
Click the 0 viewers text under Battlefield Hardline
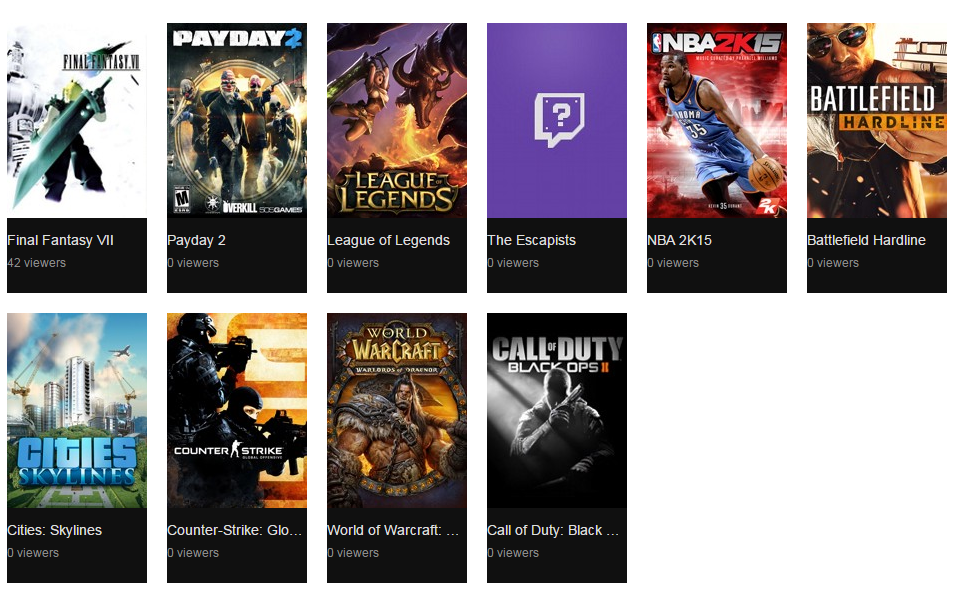tap(833, 263)
